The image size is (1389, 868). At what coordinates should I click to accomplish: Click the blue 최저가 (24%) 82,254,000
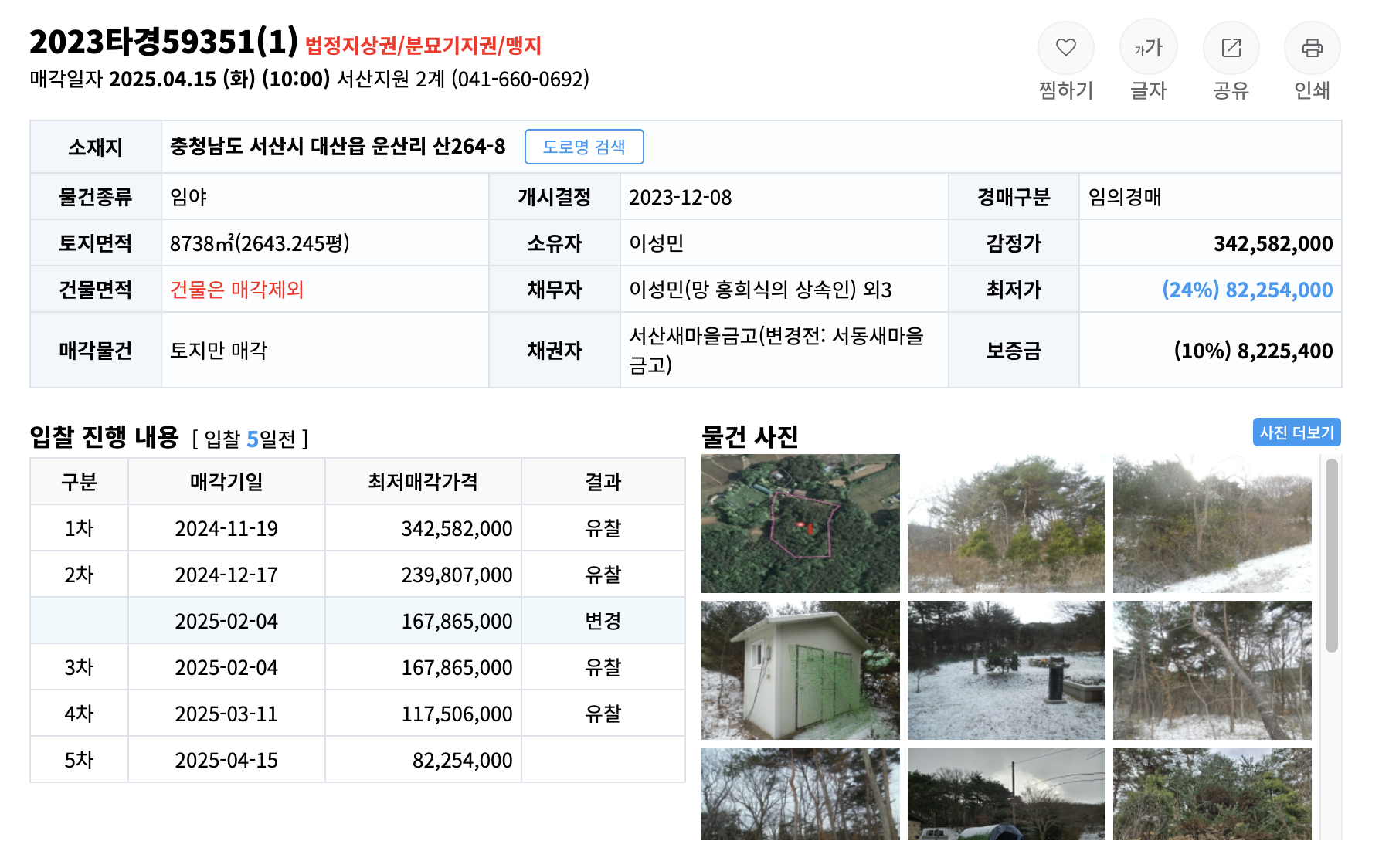pyautogui.click(x=1248, y=290)
